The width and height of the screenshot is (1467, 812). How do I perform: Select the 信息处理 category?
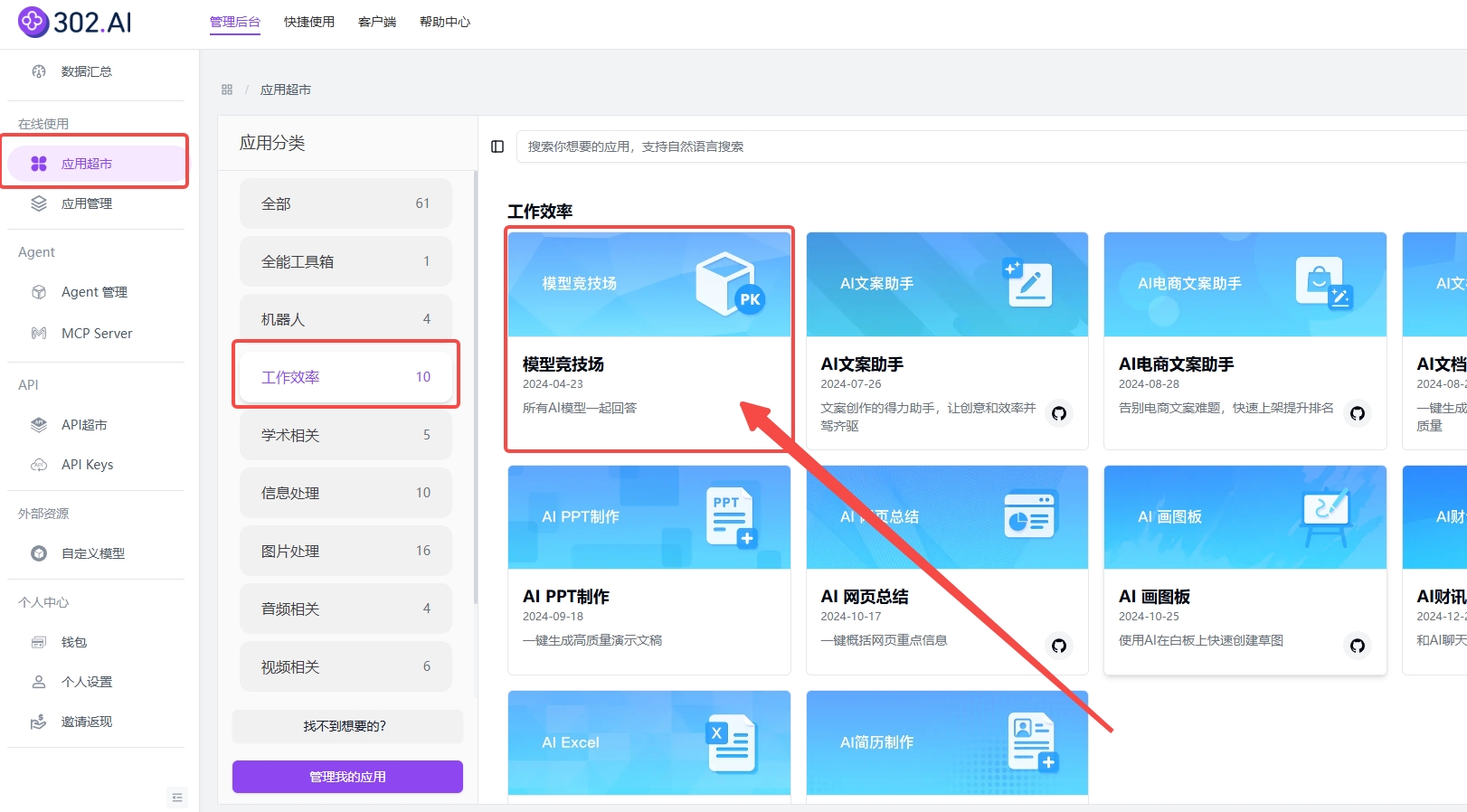click(x=345, y=493)
